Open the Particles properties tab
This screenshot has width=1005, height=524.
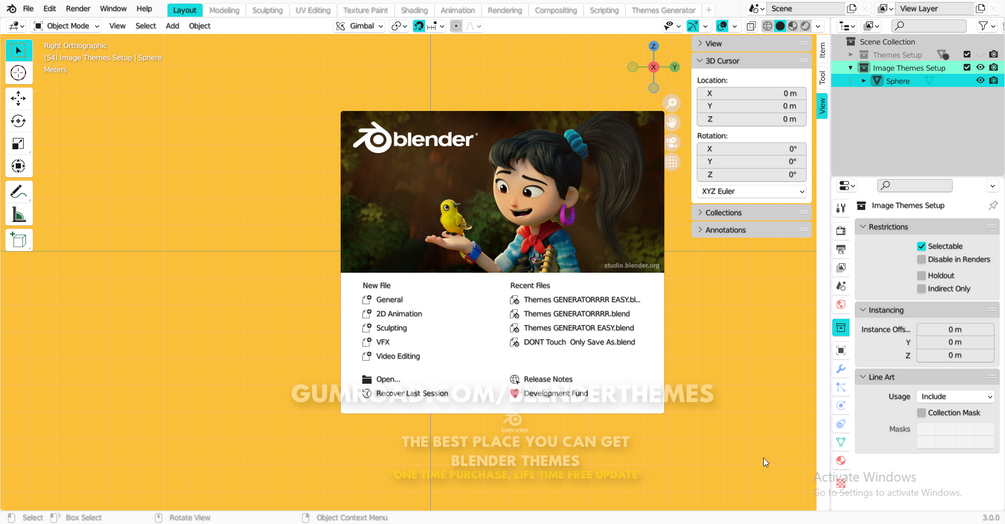point(841,387)
